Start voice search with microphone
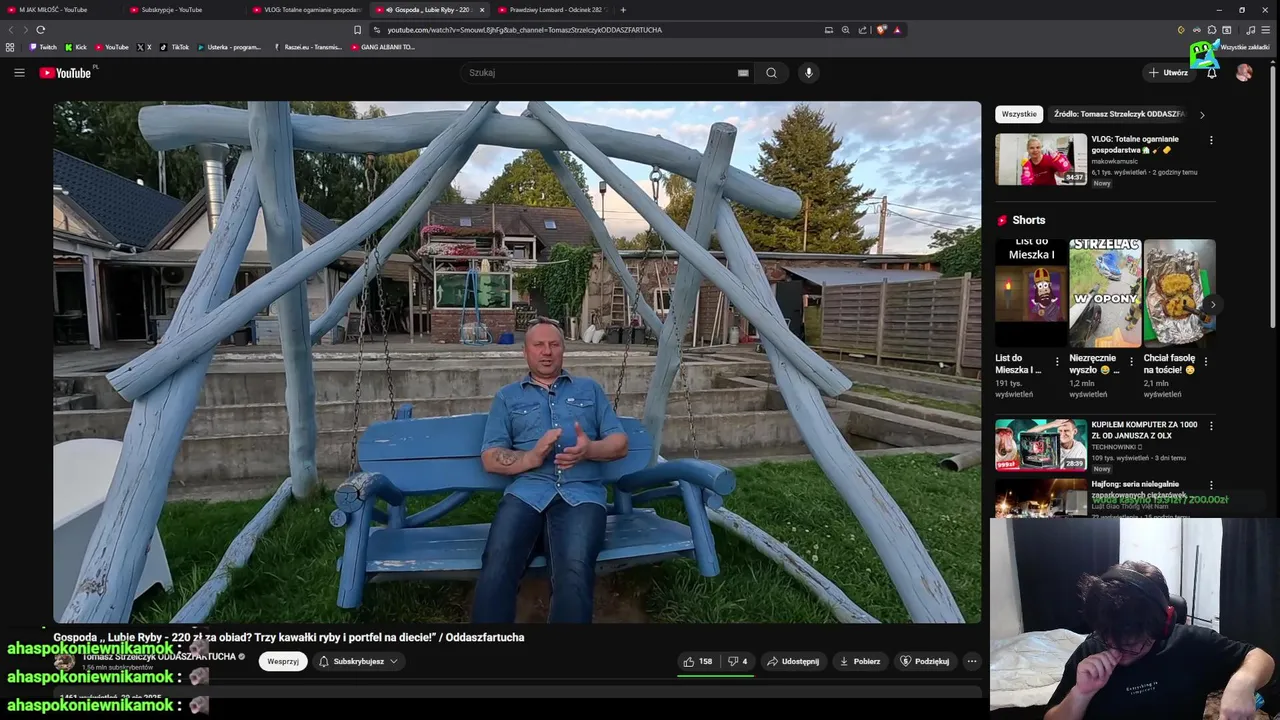1280x720 pixels. point(809,72)
